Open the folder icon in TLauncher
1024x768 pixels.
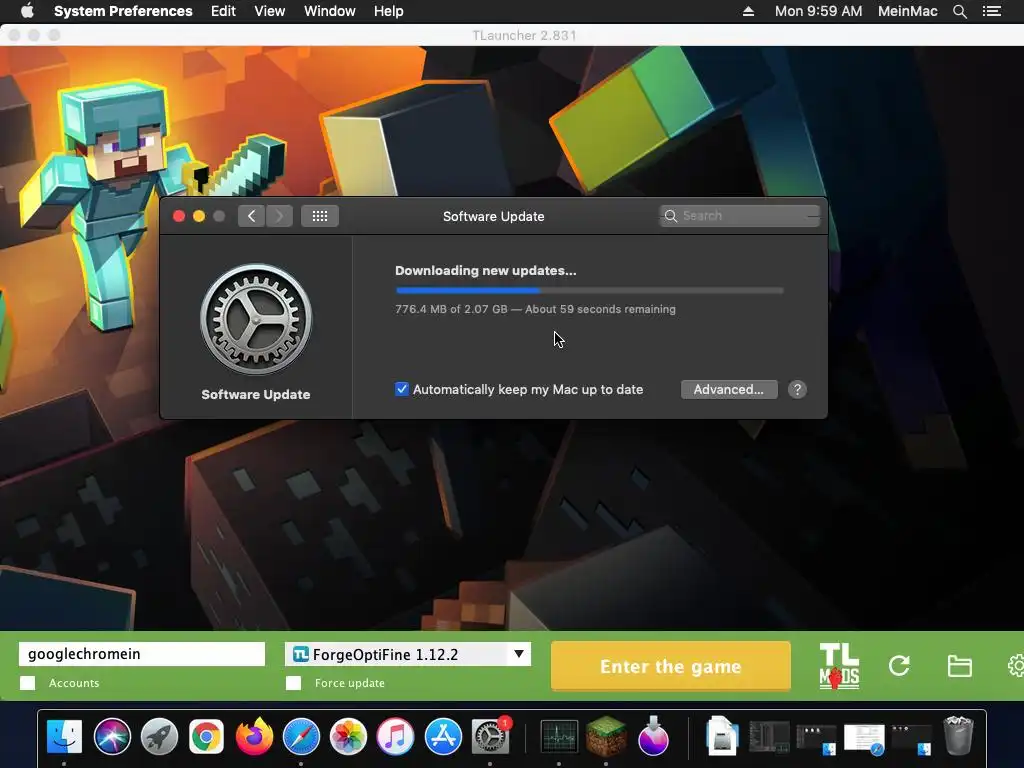click(x=959, y=666)
